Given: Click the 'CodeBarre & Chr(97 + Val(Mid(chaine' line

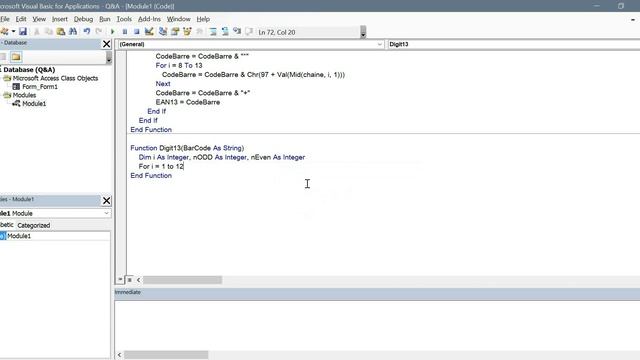Looking at the screenshot, I should click(253, 75).
